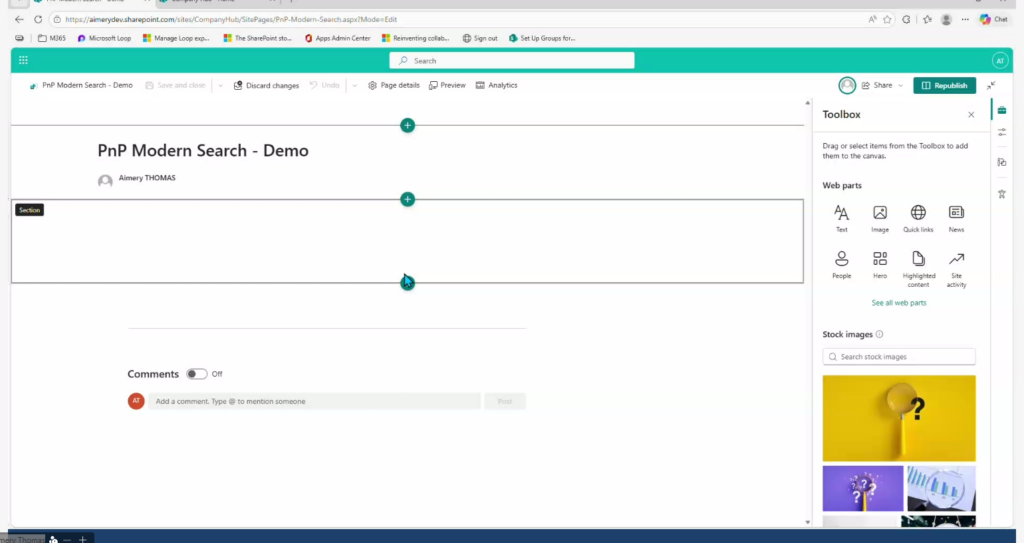Open page Analytics

click(x=496, y=85)
